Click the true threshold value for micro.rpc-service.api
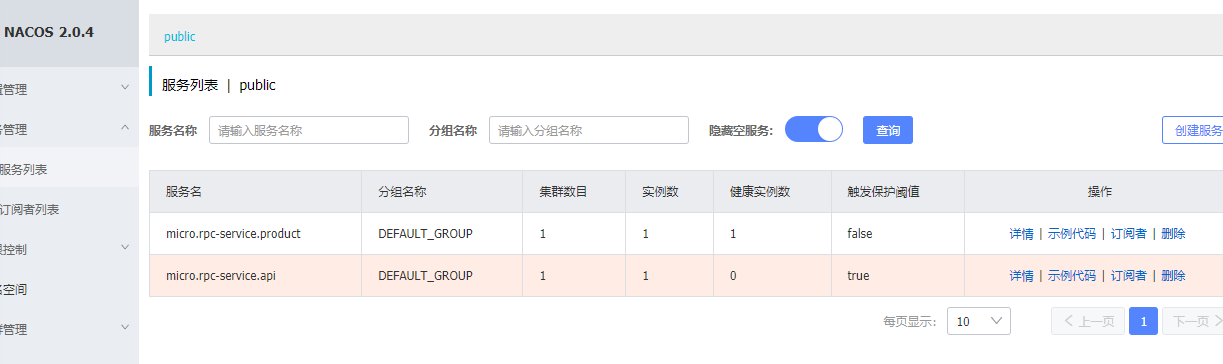The height and width of the screenshot is (364, 1223). [x=857, y=276]
